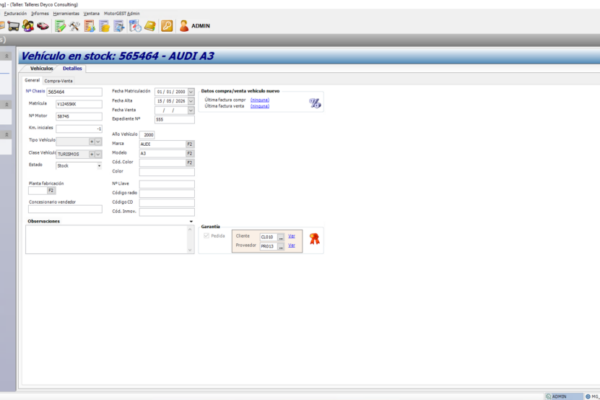Click the Nº Chasis input field
The height and width of the screenshot is (400, 600).
pyautogui.click(x=75, y=92)
